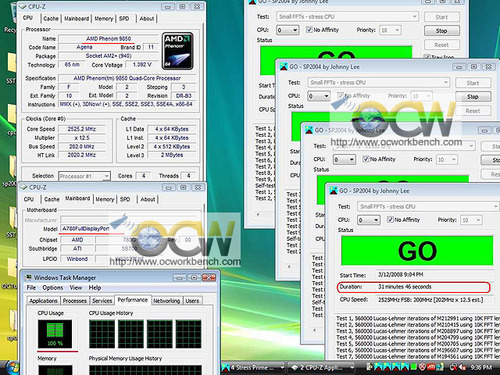Open the Windows Start orb
The height and width of the screenshot is (375, 500).
point(13,367)
